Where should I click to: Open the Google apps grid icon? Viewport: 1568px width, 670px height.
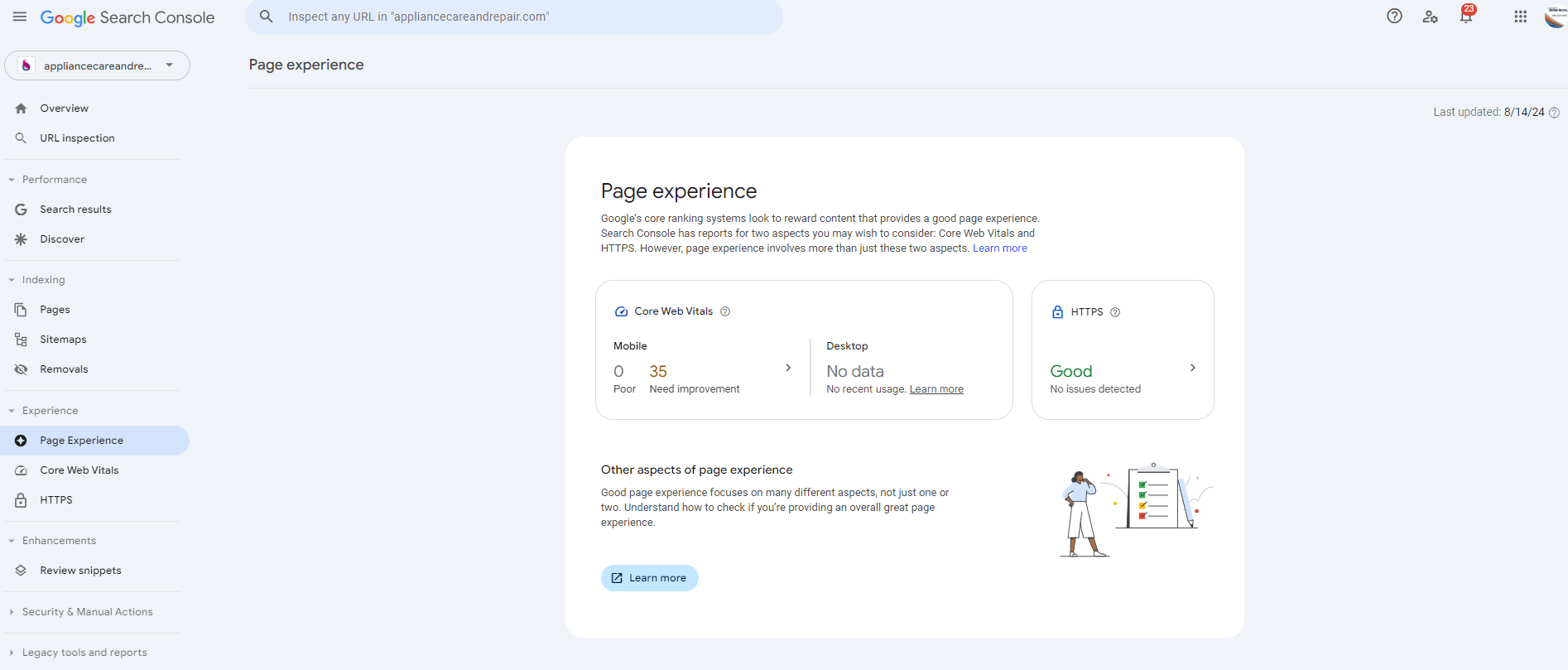pos(1520,17)
